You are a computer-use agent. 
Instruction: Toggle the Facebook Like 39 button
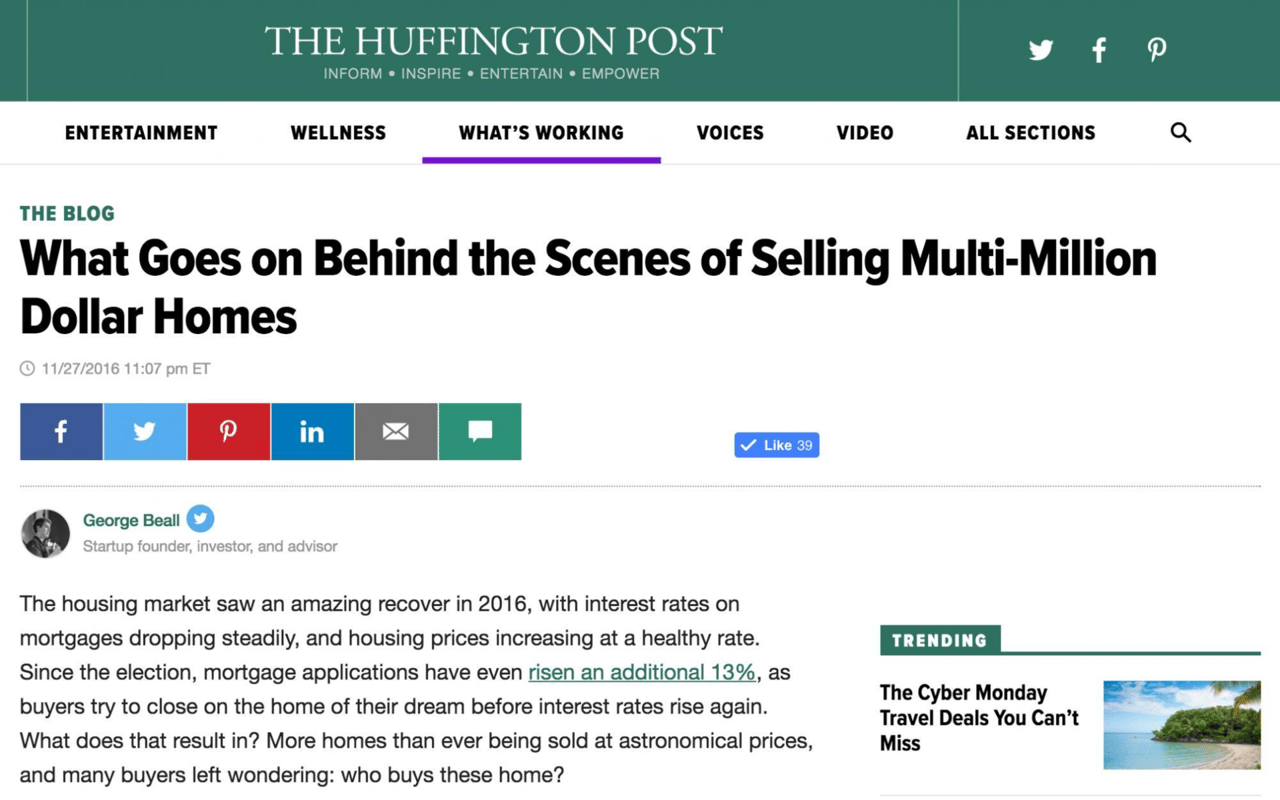tap(777, 445)
